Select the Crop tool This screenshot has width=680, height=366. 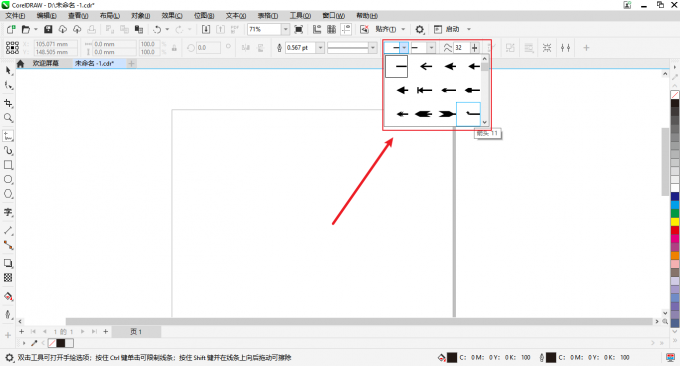click(8, 103)
